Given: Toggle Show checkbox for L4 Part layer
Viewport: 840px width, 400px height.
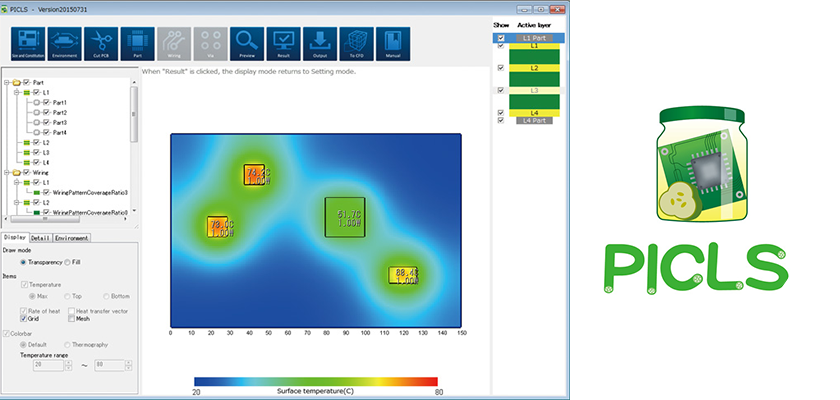Looking at the screenshot, I should 501,120.
